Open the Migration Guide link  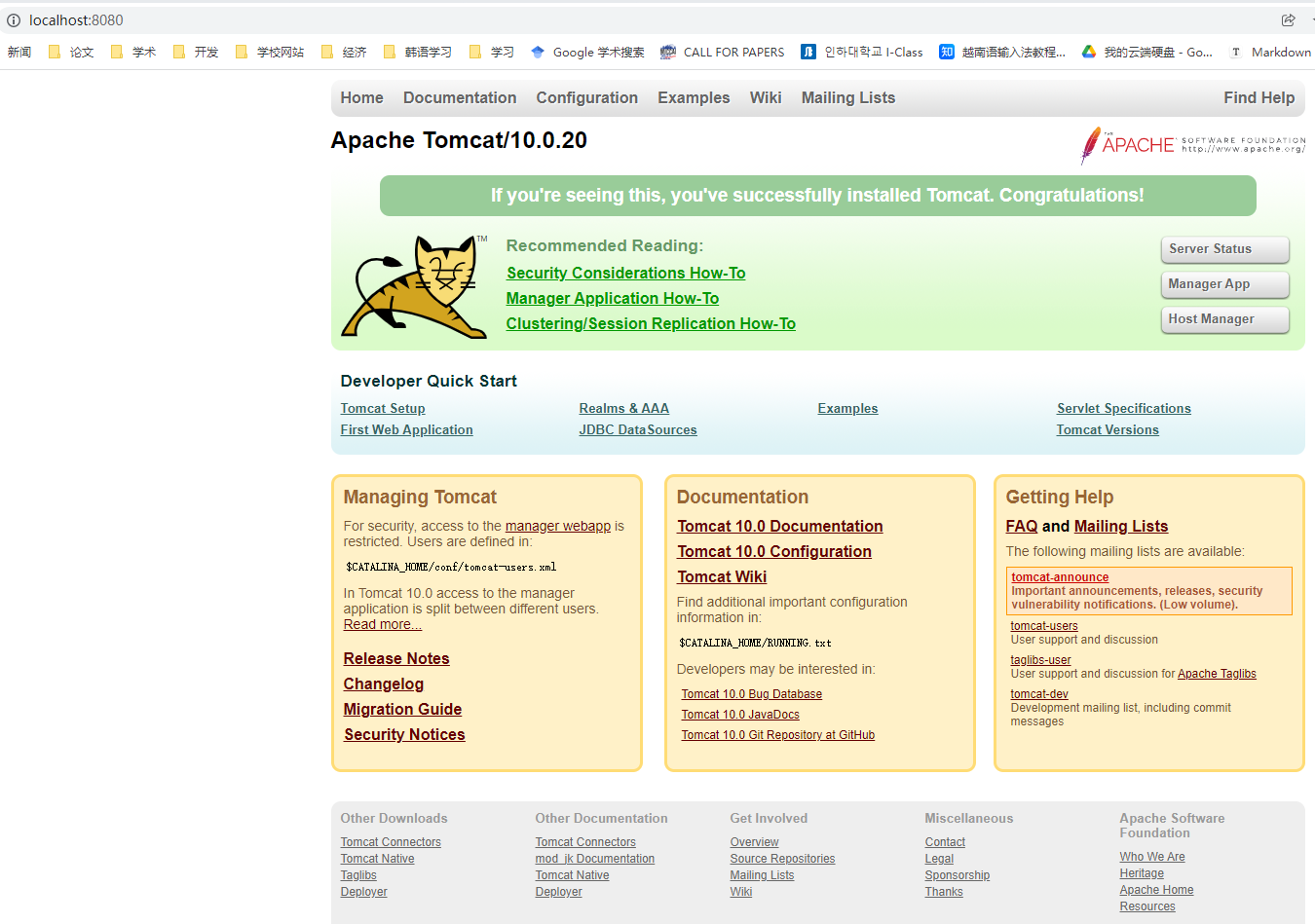[402, 710]
